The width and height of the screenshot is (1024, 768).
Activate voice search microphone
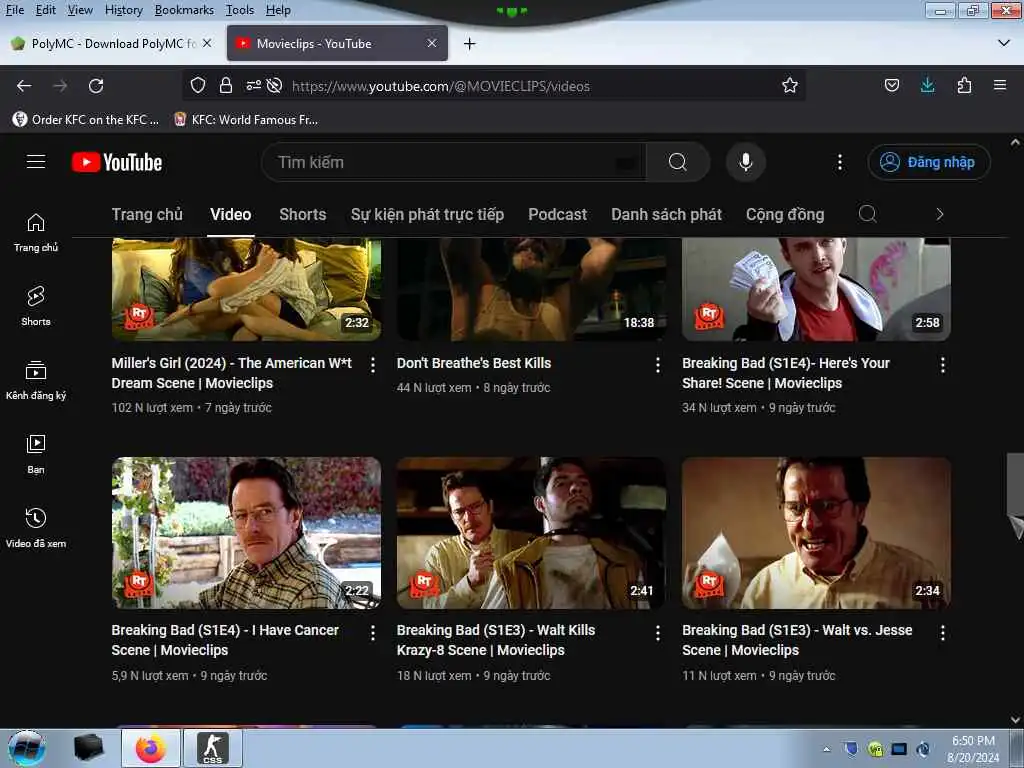click(745, 162)
